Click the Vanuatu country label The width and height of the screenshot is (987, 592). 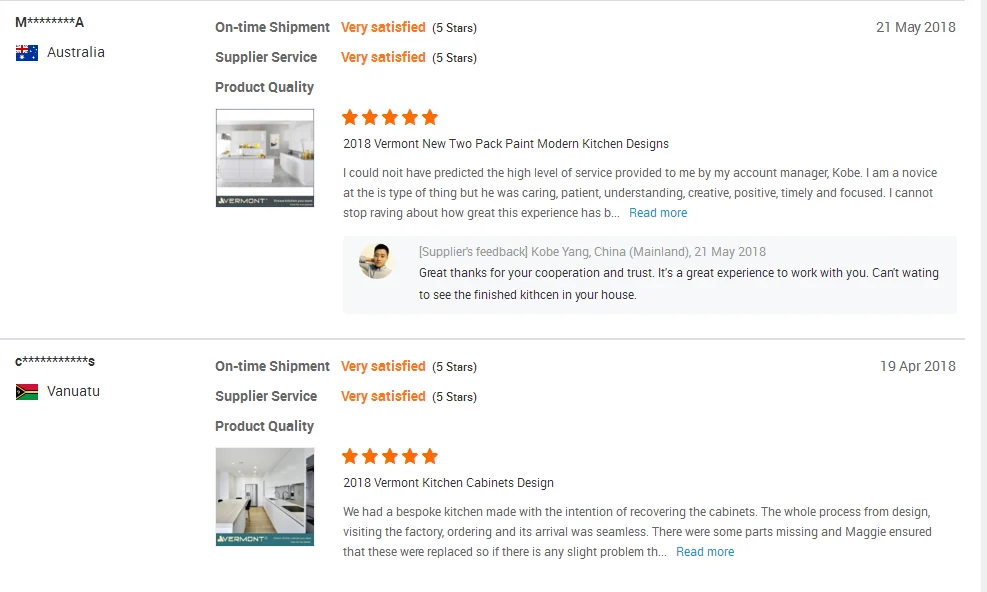pyautogui.click(x=73, y=391)
